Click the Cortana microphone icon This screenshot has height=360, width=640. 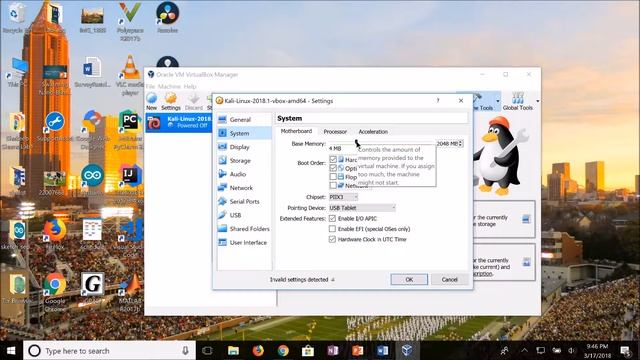(185, 351)
